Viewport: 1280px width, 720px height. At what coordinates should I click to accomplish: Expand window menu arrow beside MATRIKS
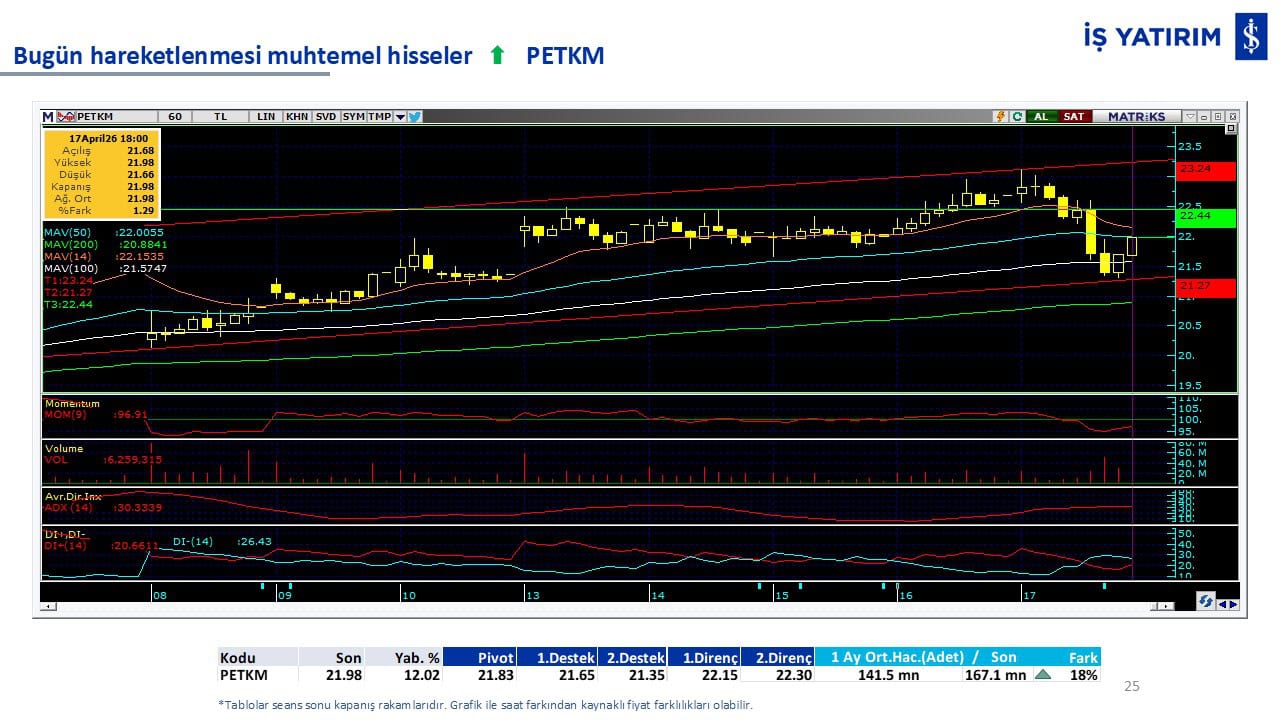tap(1189, 117)
